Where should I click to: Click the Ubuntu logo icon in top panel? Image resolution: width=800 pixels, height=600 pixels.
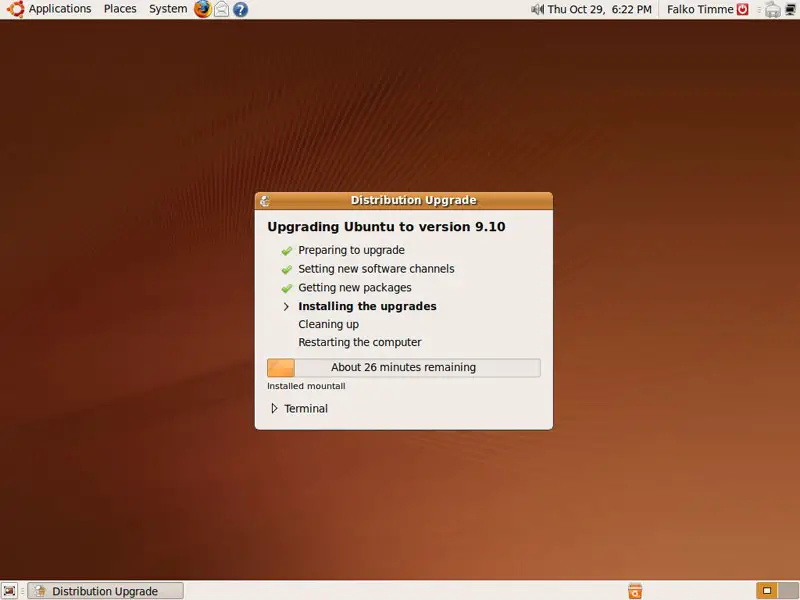[x=15, y=9]
